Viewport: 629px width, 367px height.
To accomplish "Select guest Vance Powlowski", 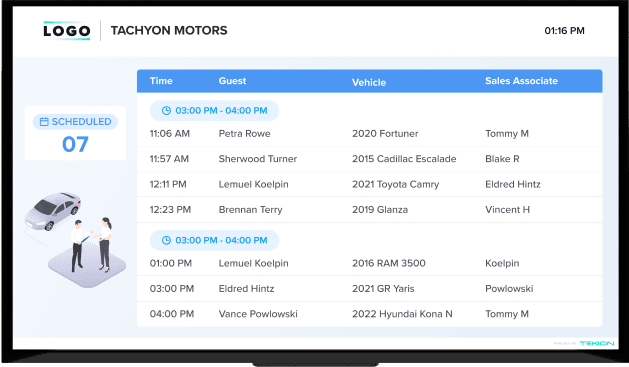I will (258, 314).
